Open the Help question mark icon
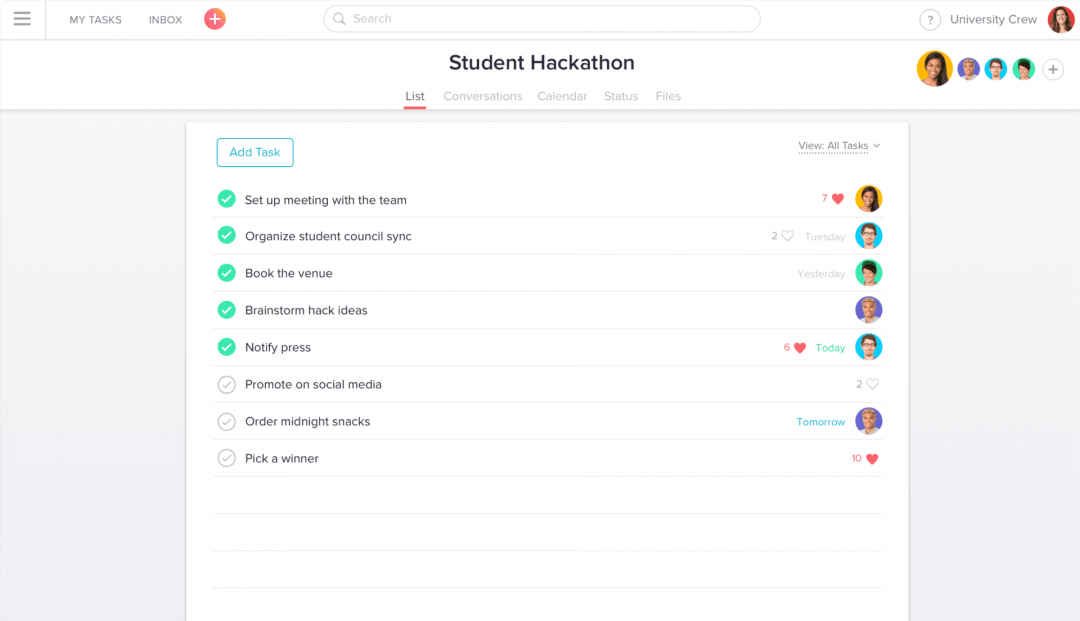 [x=930, y=19]
